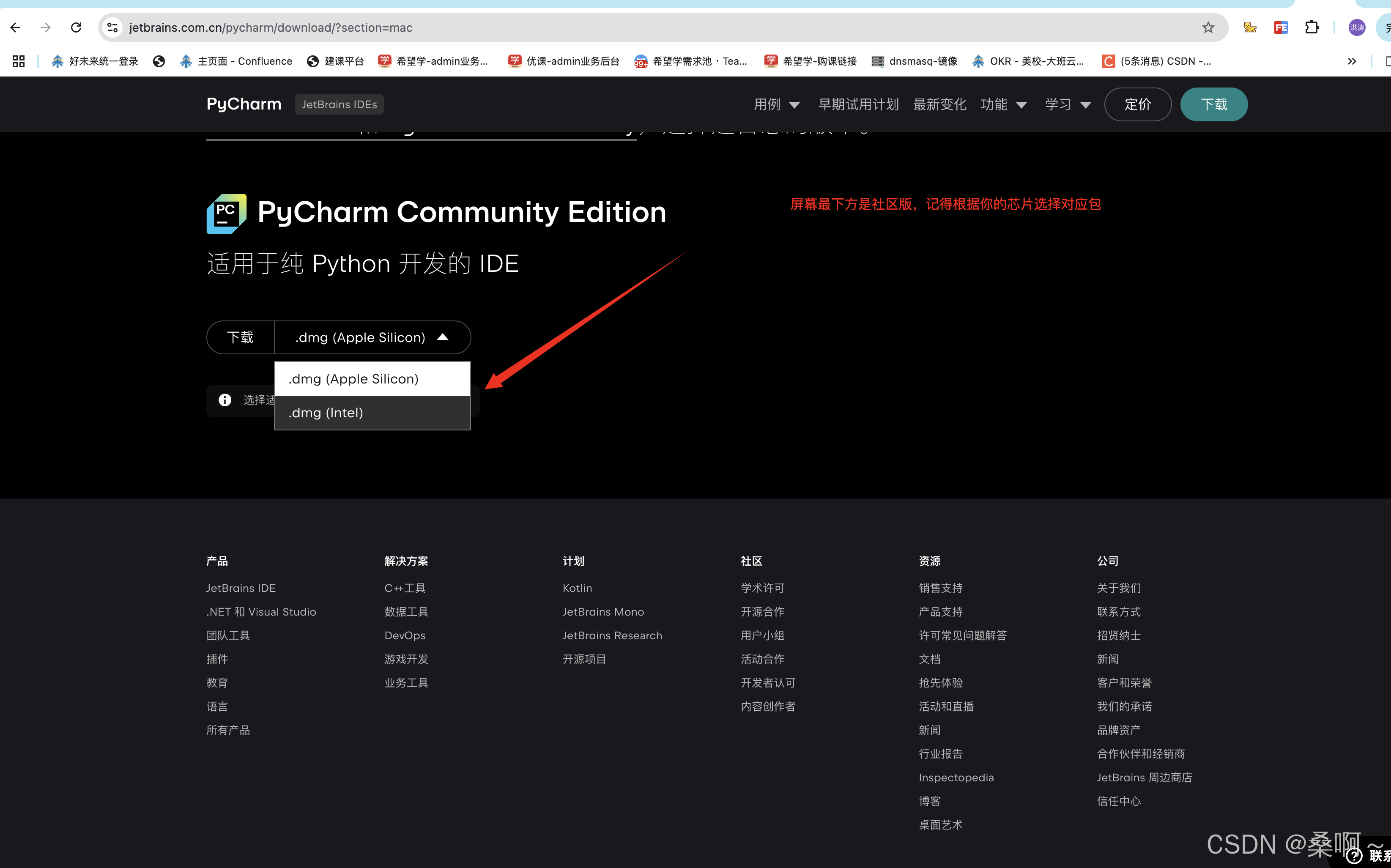This screenshot has width=1391, height=868.
Task: Open JetBrains Research footer link
Action: pos(612,635)
